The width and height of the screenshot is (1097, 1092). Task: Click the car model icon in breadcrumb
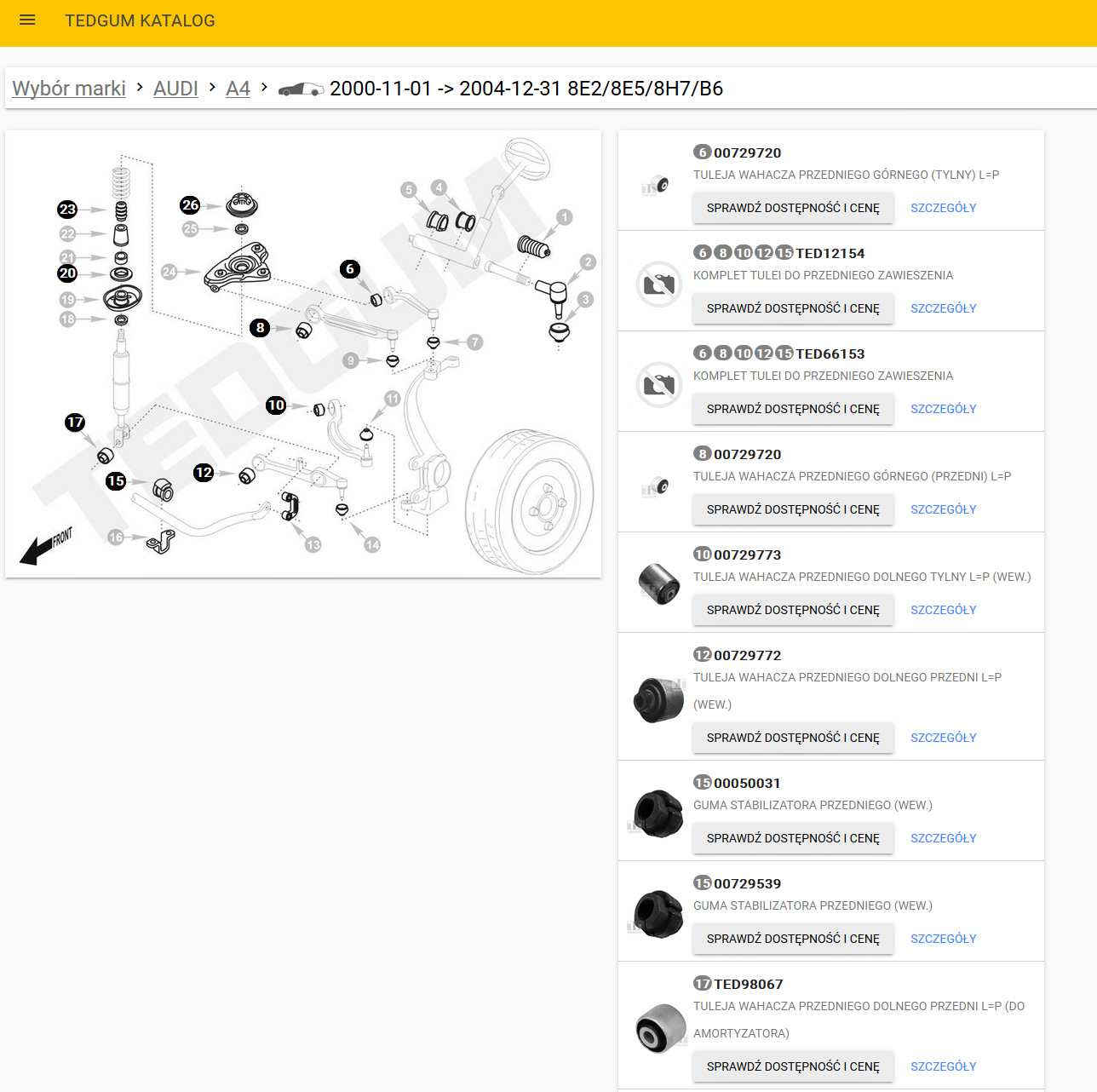(301, 89)
